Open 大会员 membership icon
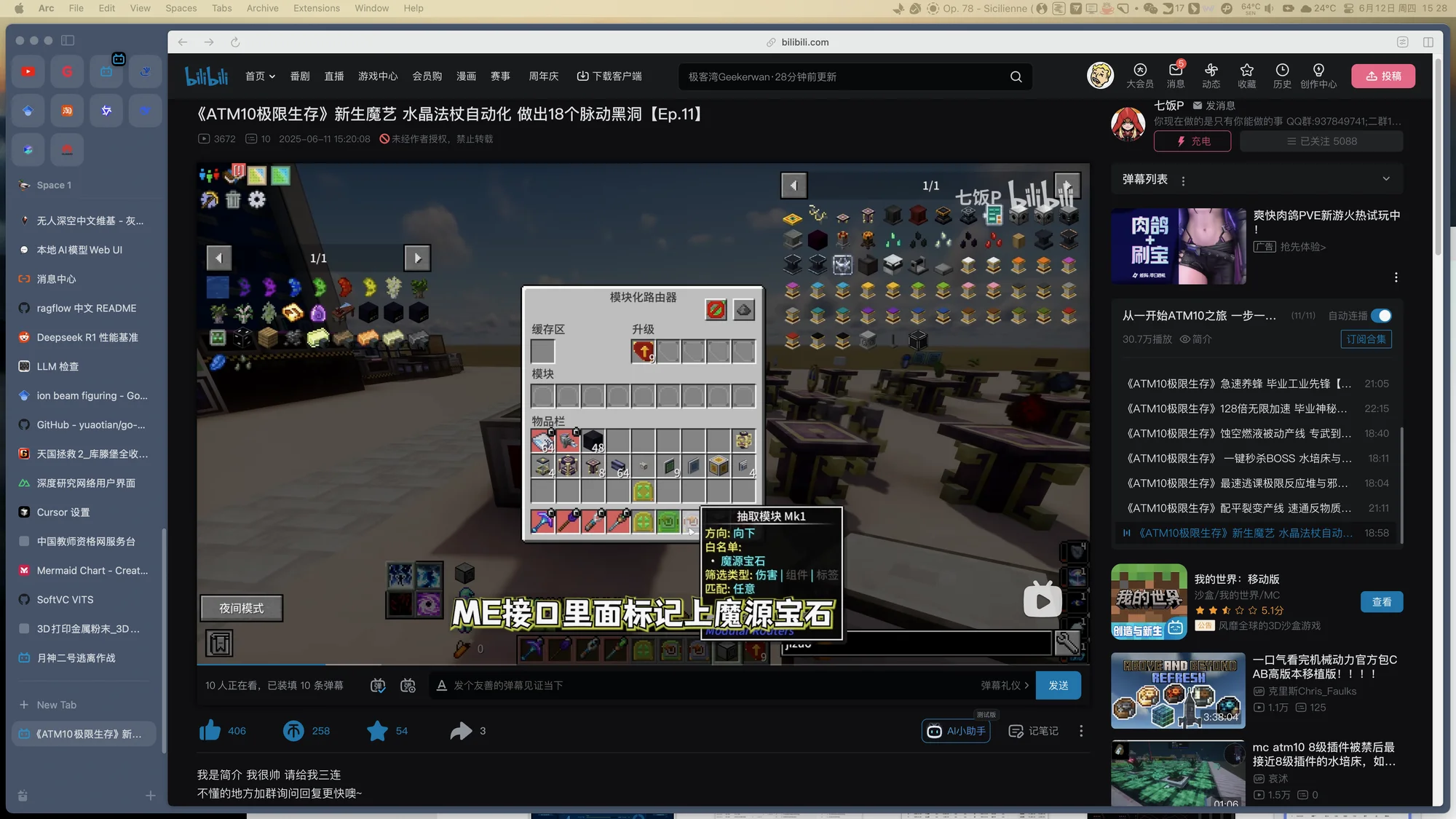 click(1140, 75)
